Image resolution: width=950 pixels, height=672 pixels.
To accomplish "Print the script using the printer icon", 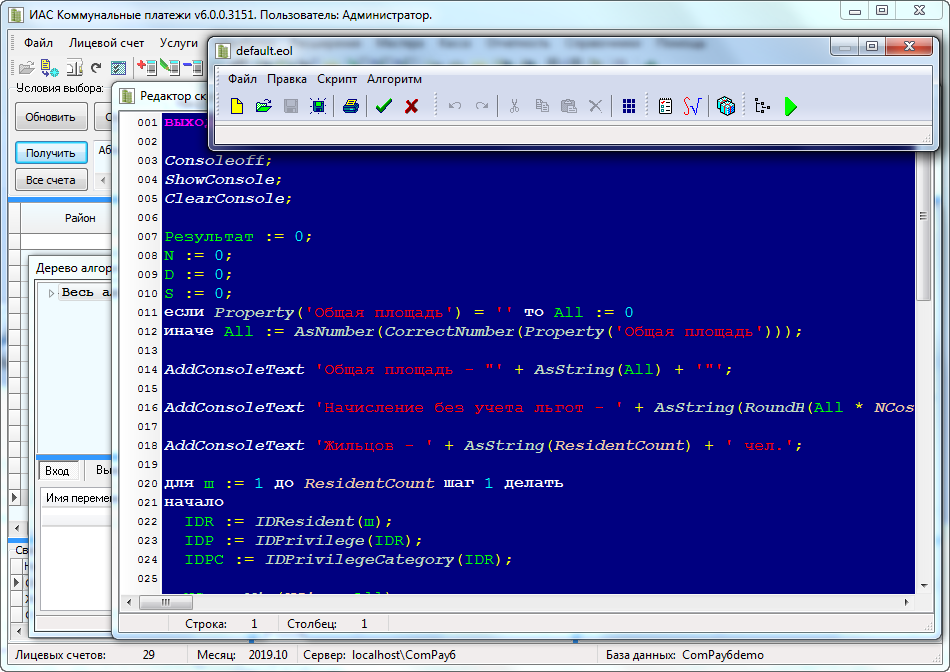I will click(x=351, y=106).
